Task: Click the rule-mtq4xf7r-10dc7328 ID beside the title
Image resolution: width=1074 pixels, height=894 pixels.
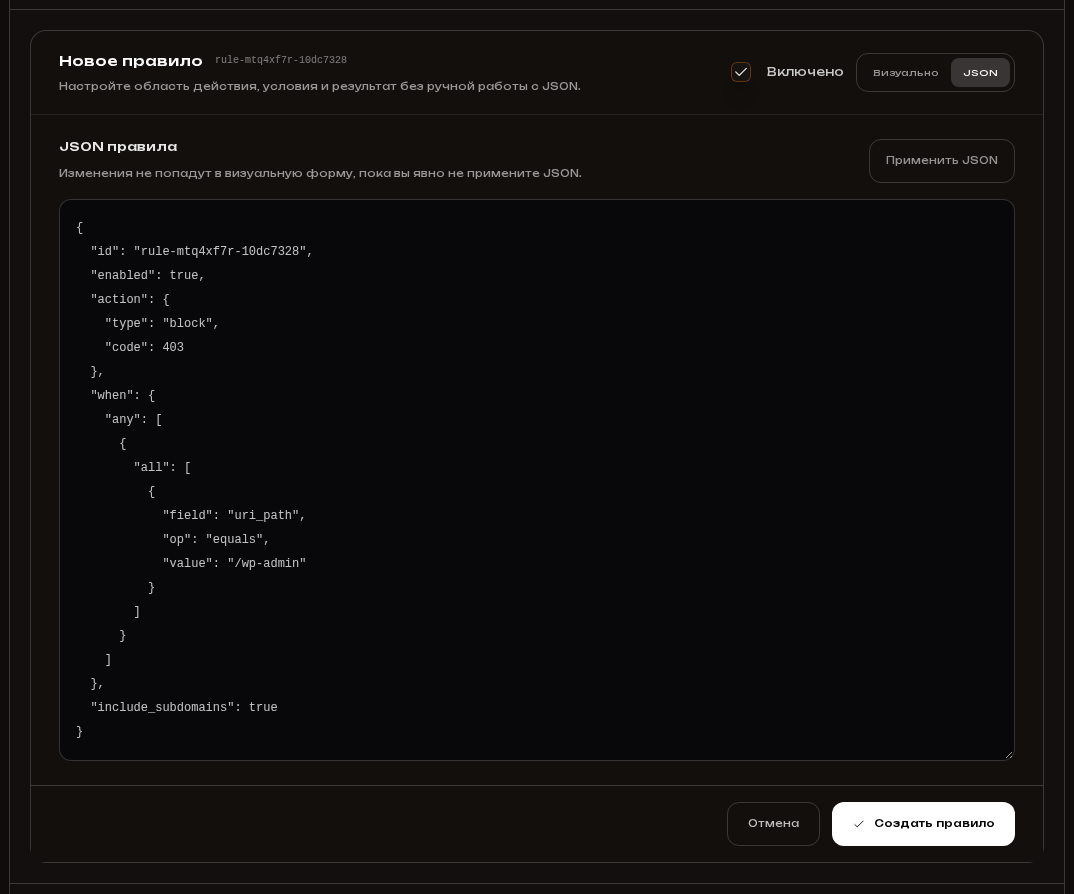Action: coord(281,60)
